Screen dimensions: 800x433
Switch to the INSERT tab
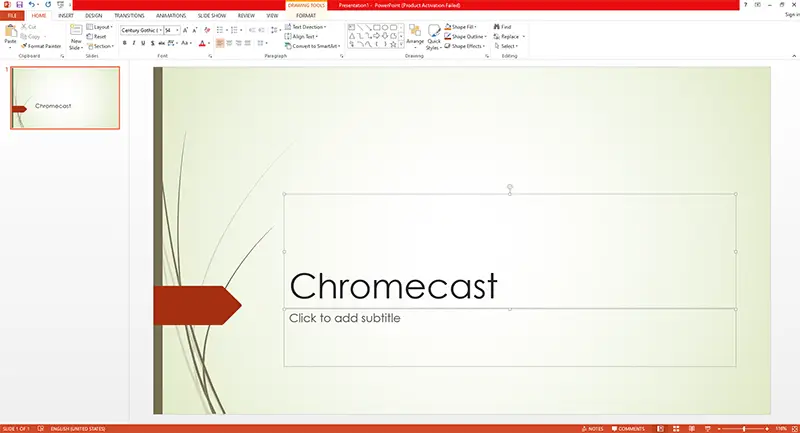click(x=66, y=16)
